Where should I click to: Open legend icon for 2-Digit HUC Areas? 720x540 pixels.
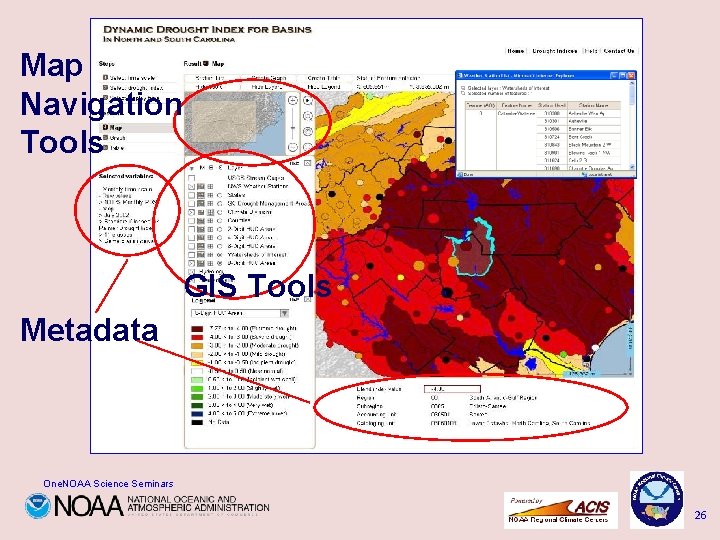coord(201,229)
